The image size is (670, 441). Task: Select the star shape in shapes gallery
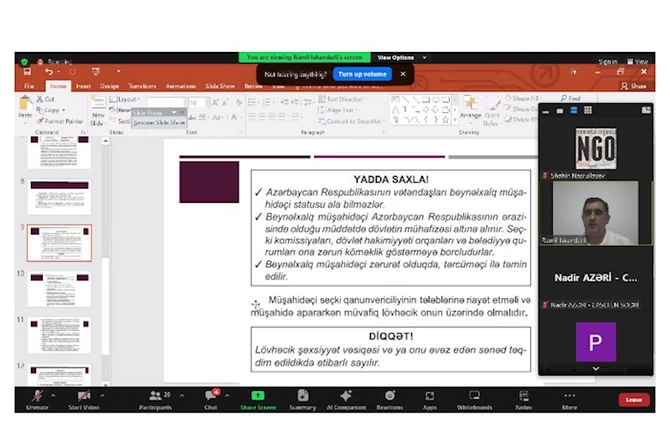point(445,120)
